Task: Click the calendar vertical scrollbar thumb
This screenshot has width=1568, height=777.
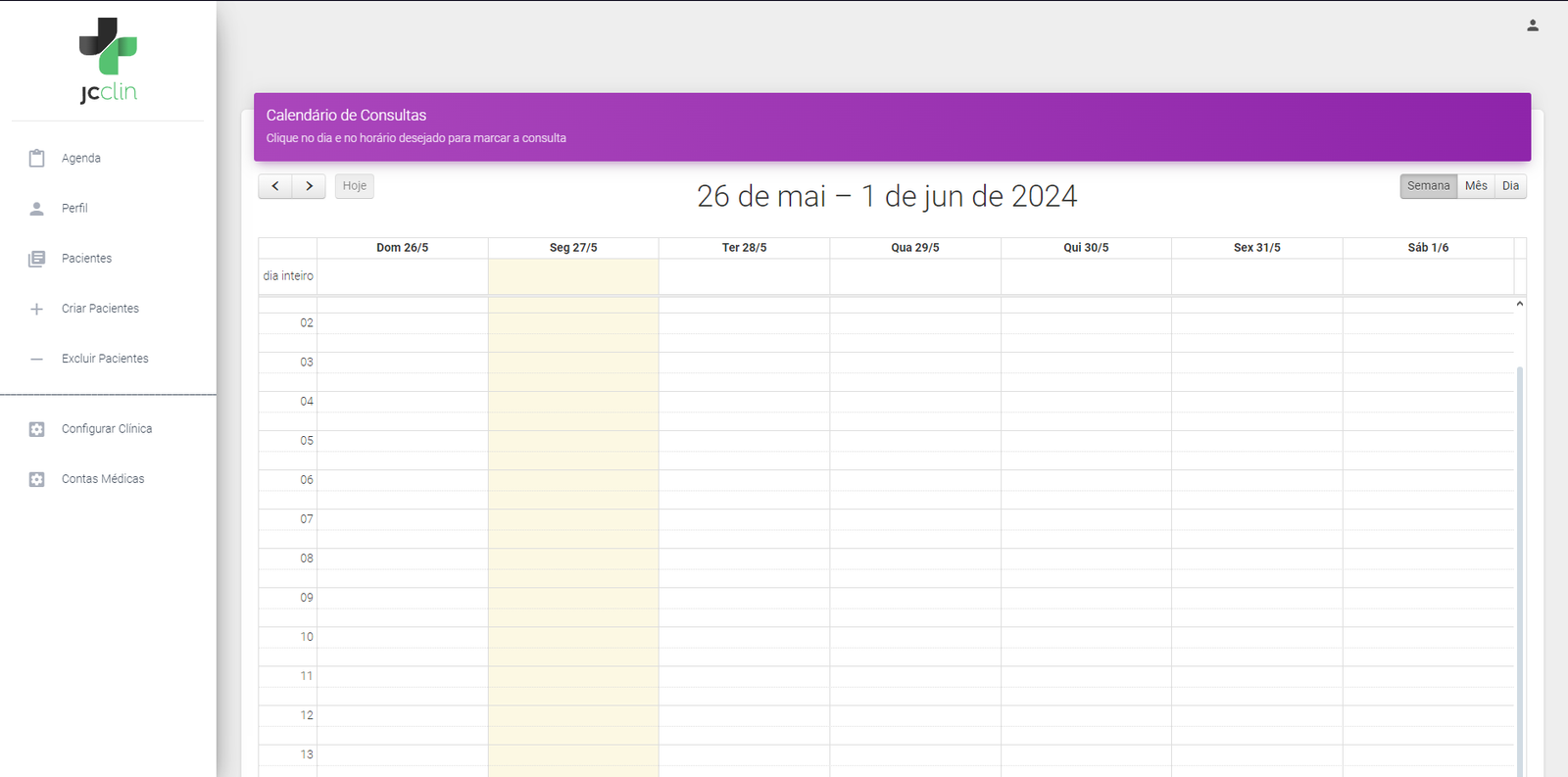Action: click(1520, 571)
